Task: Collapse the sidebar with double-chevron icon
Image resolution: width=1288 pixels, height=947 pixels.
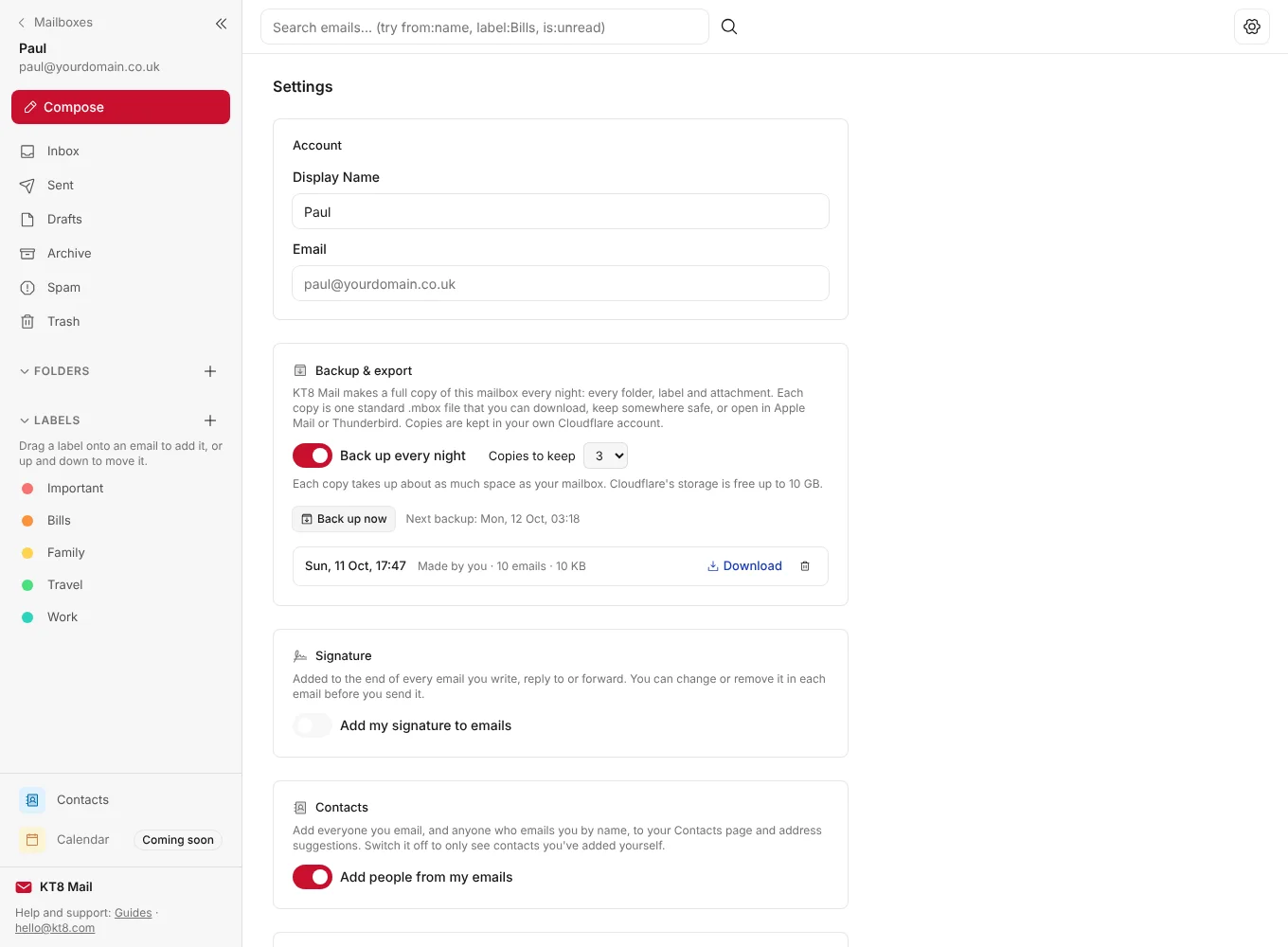Action: [x=221, y=23]
